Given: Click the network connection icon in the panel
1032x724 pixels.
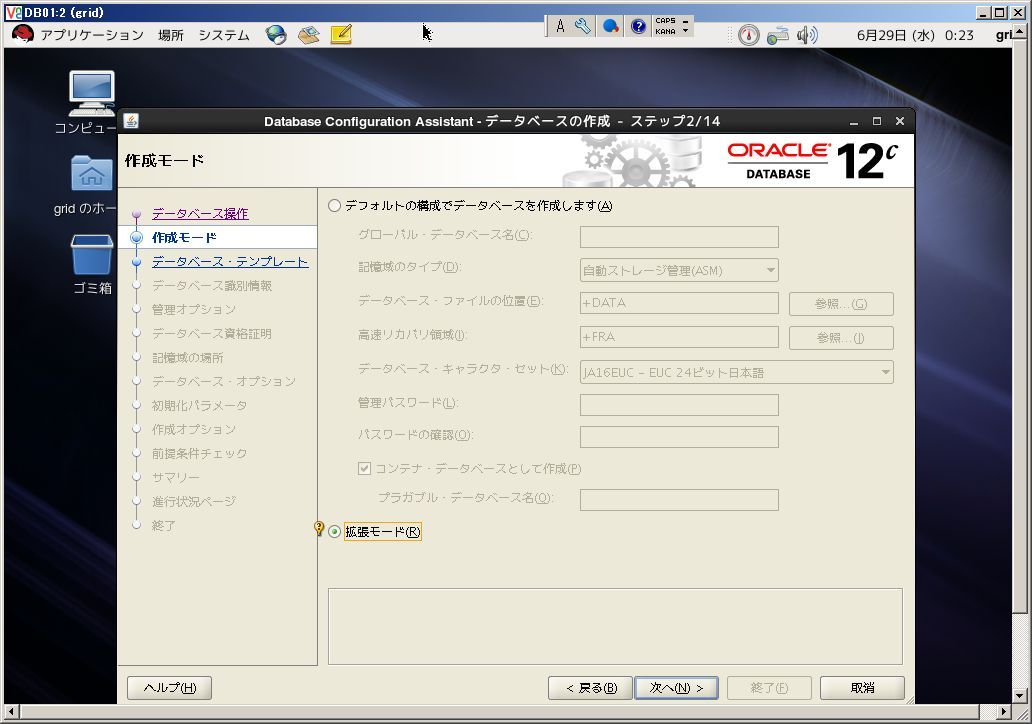Looking at the screenshot, I should (x=778, y=35).
